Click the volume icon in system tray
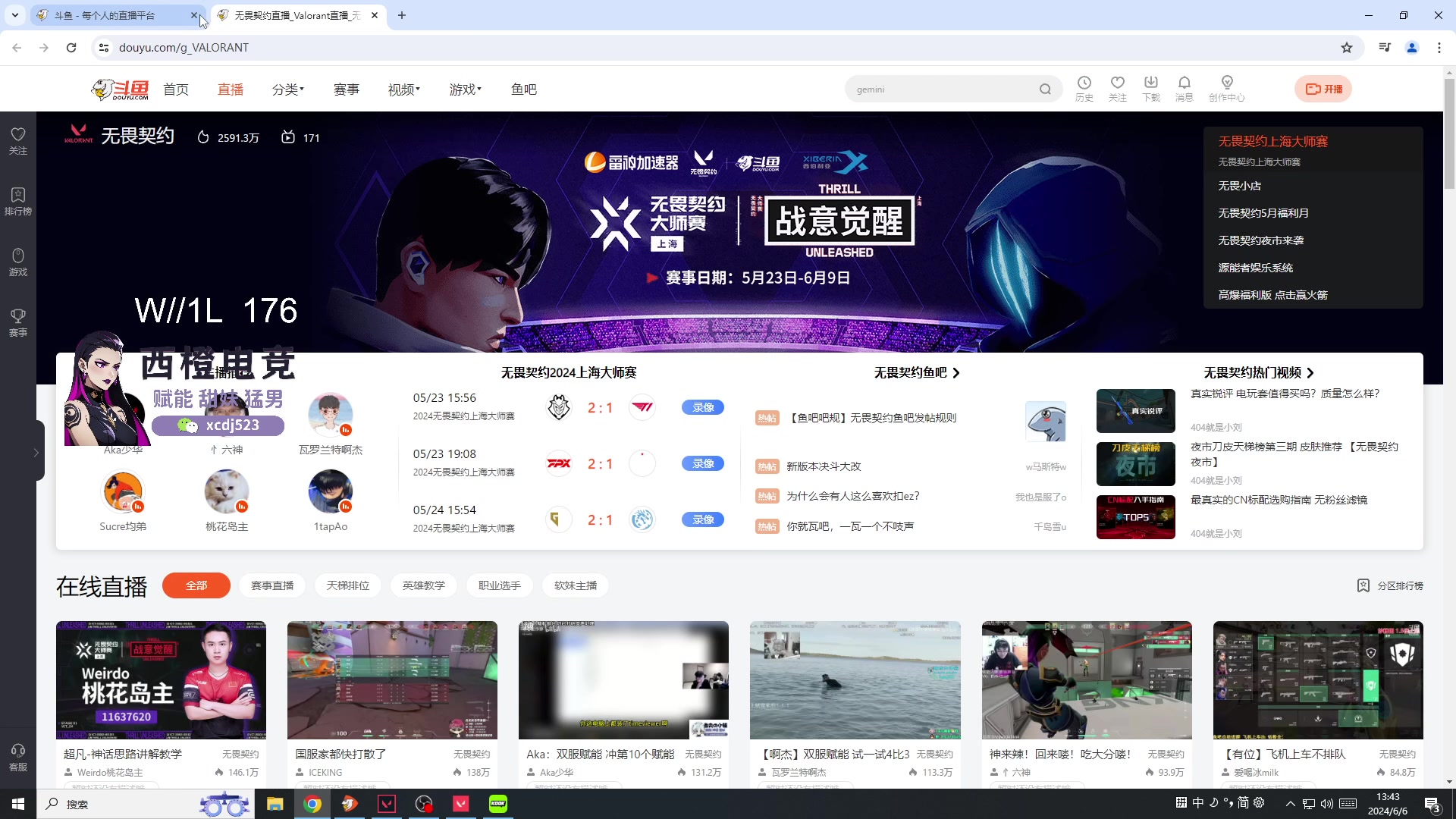This screenshot has height=819, width=1456. 1327,804
